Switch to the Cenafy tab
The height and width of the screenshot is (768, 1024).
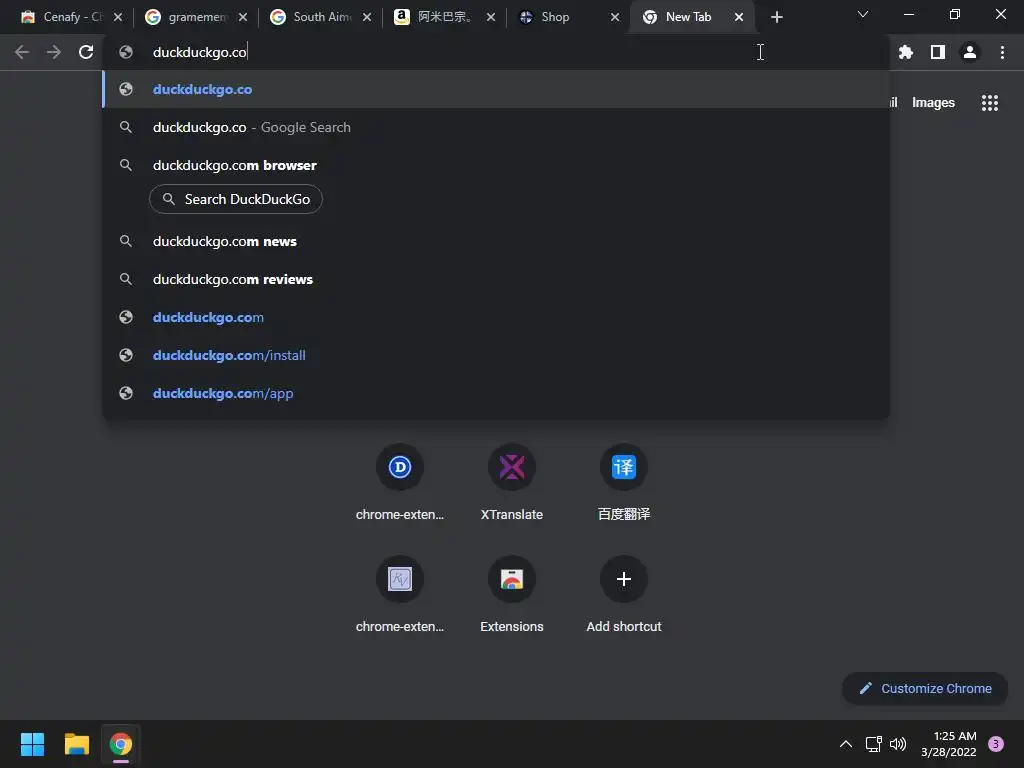[x=63, y=17]
